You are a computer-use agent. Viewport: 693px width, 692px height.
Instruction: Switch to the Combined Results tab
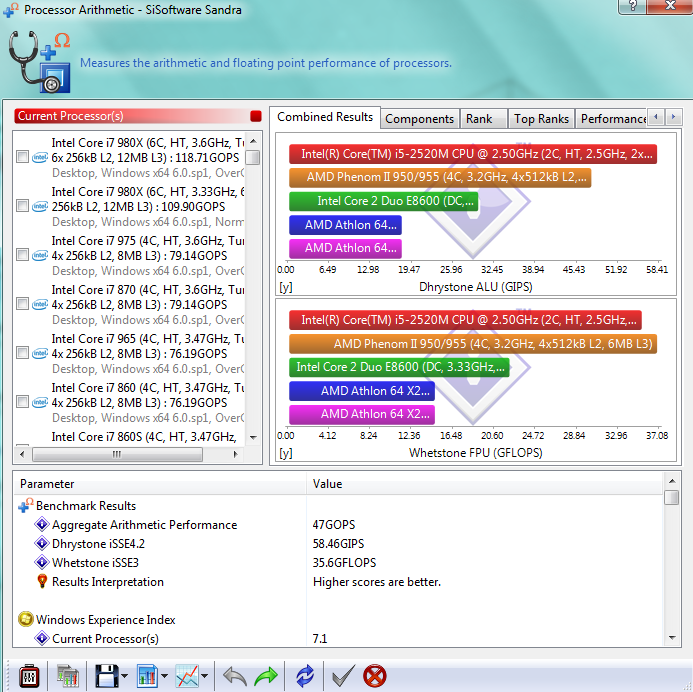point(325,117)
